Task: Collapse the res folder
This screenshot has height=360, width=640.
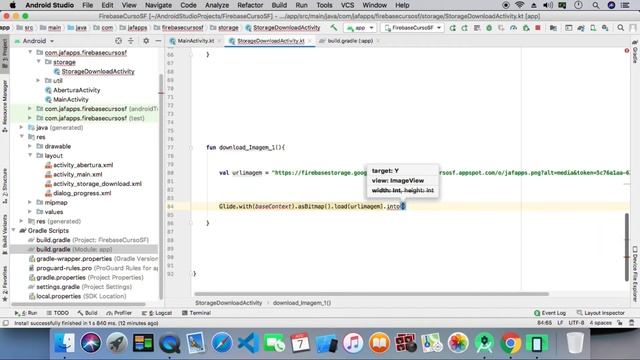Action: pyautogui.click(x=22, y=137)
